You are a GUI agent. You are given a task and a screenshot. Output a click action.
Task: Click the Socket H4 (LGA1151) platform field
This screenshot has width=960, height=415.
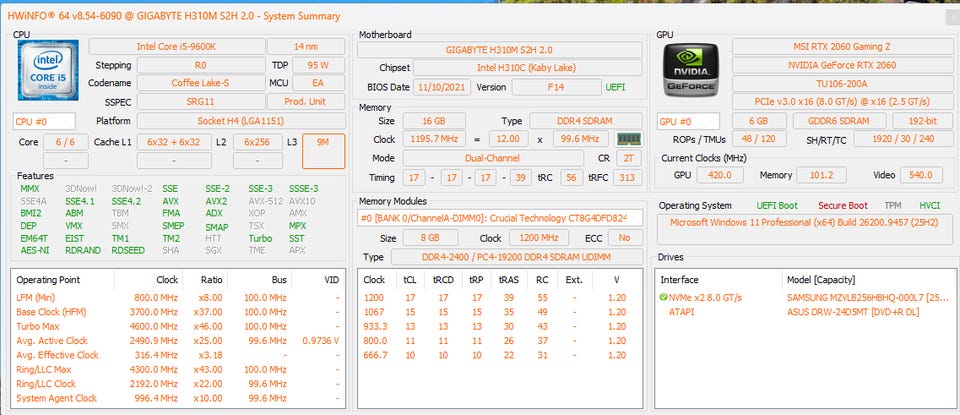pyautogui.click(x=241, y=121)
